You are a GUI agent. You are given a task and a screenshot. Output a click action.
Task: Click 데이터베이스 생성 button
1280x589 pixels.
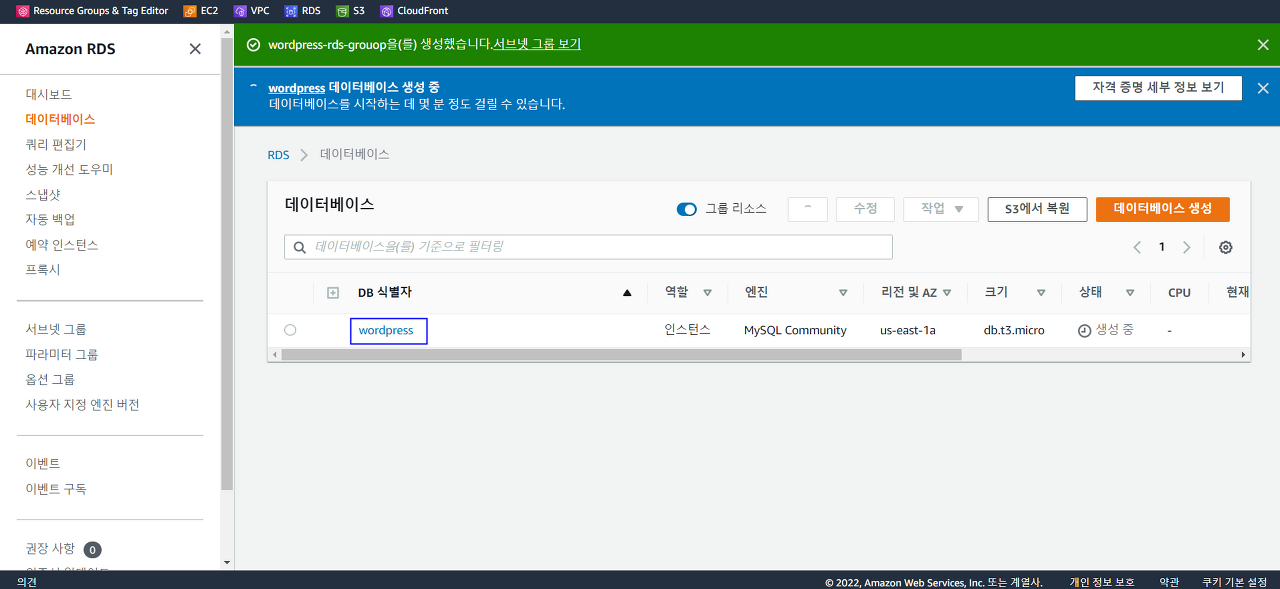[x=1163, y=209]
